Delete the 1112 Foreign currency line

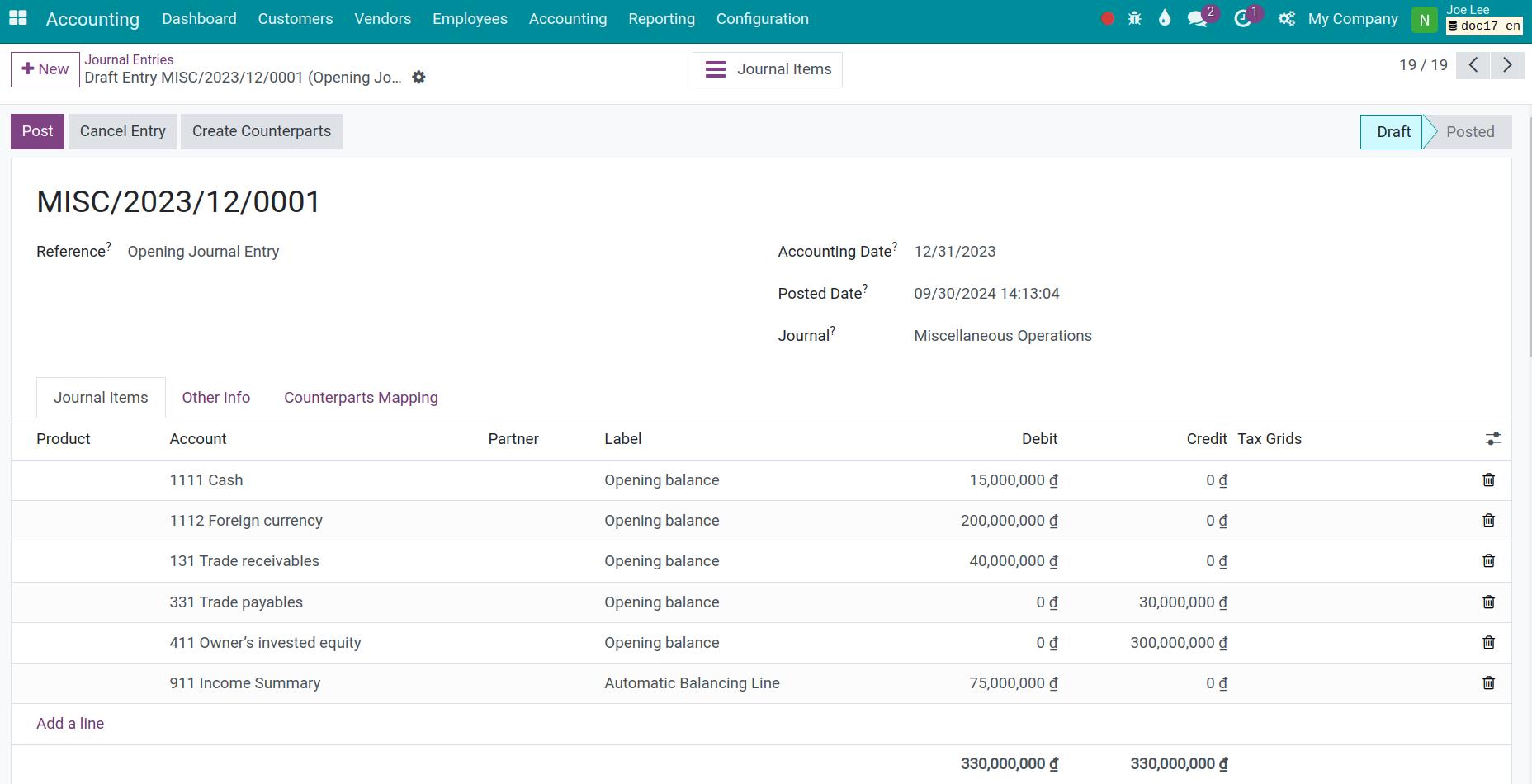click(x=1488, y=521)
